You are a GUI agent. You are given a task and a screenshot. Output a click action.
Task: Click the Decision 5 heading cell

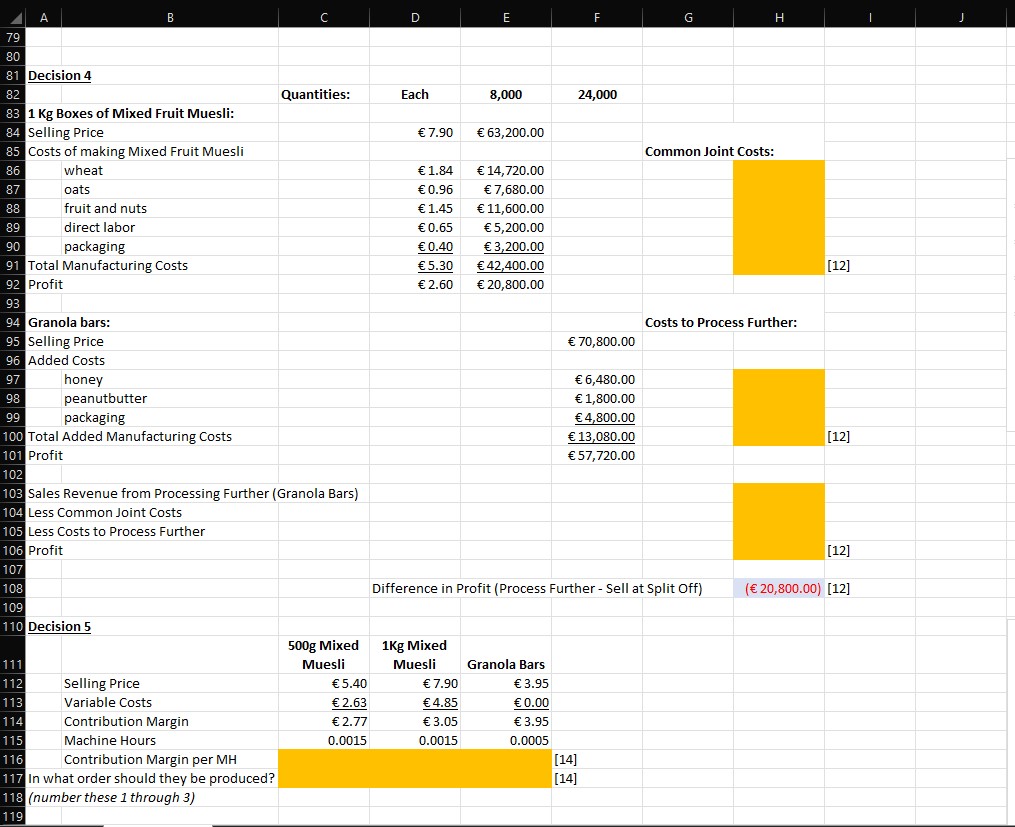[x=59, y=626]
